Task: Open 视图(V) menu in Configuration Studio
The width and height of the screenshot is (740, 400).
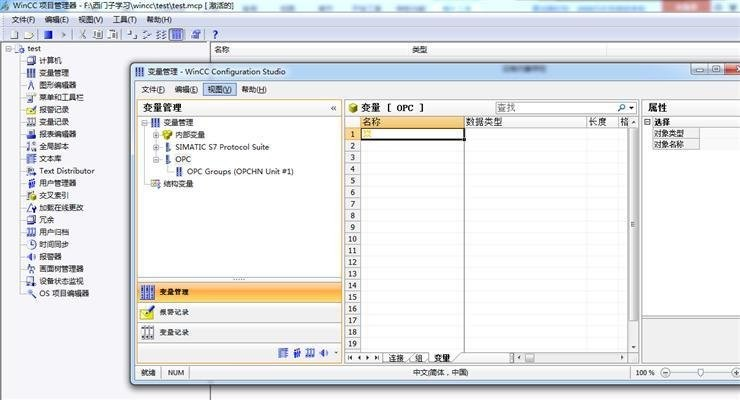Action: (x=219, y=90)
